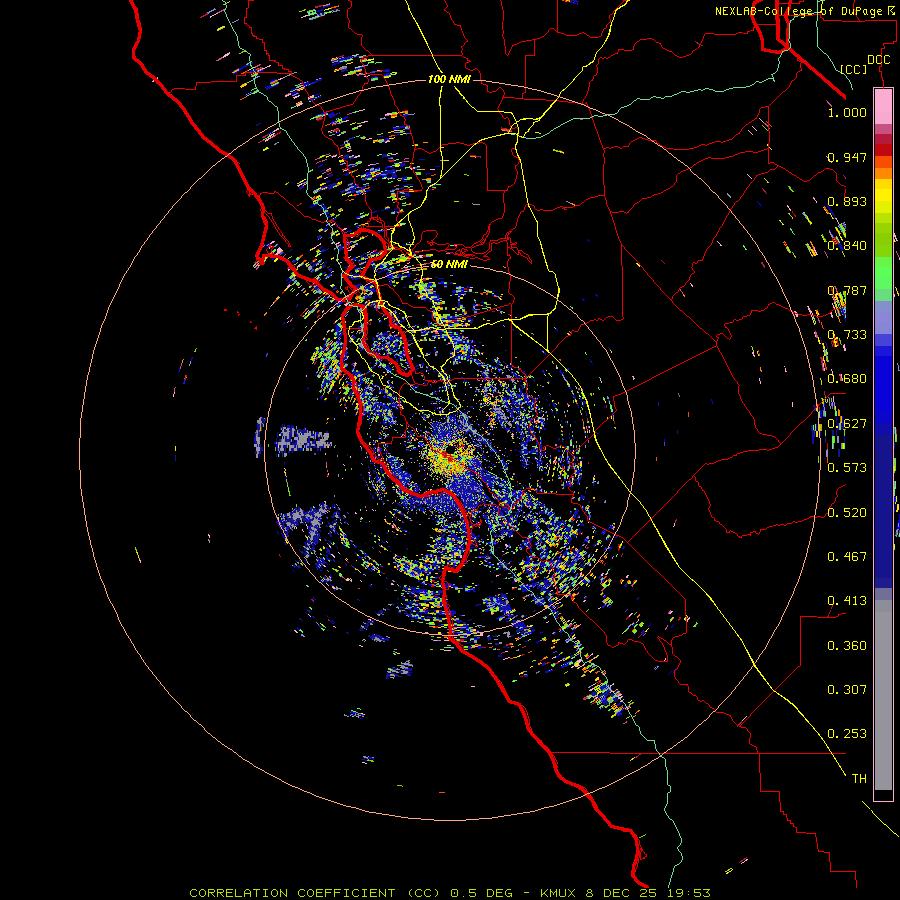The height and width of the screenshot is (900, 900).
Task: Click the [CC] legend heading
Action: (x=854, y=69)
